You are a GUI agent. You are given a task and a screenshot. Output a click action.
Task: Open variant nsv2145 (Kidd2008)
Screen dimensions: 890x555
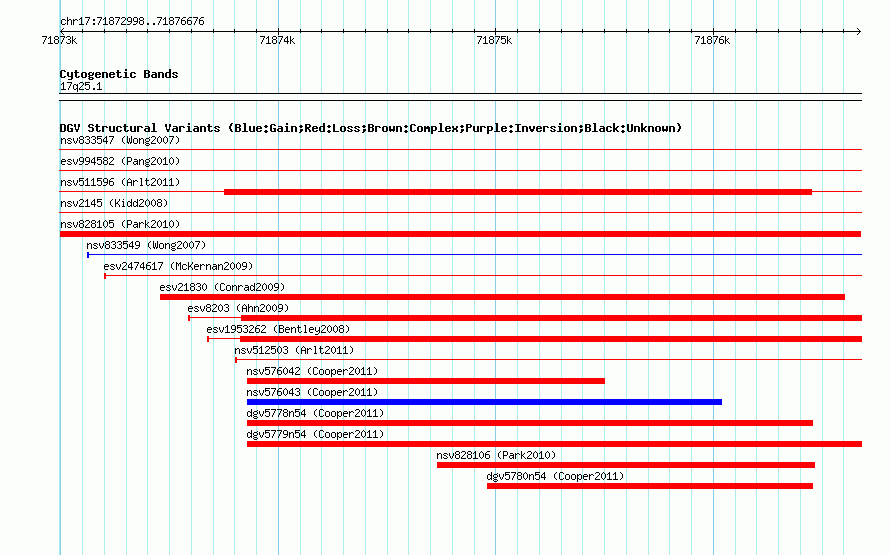(x=114, y=203)
